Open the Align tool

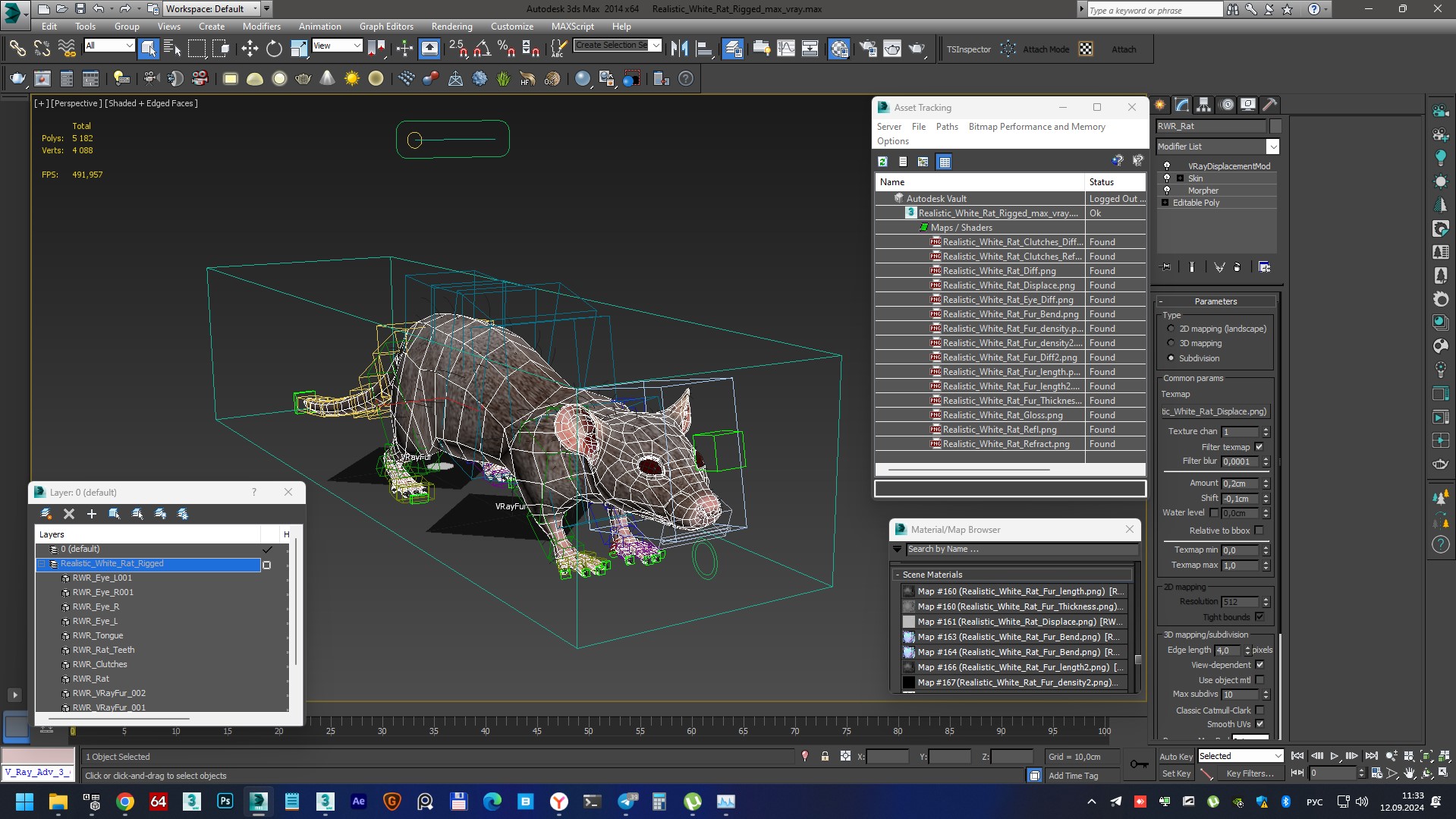coord(704,49)
